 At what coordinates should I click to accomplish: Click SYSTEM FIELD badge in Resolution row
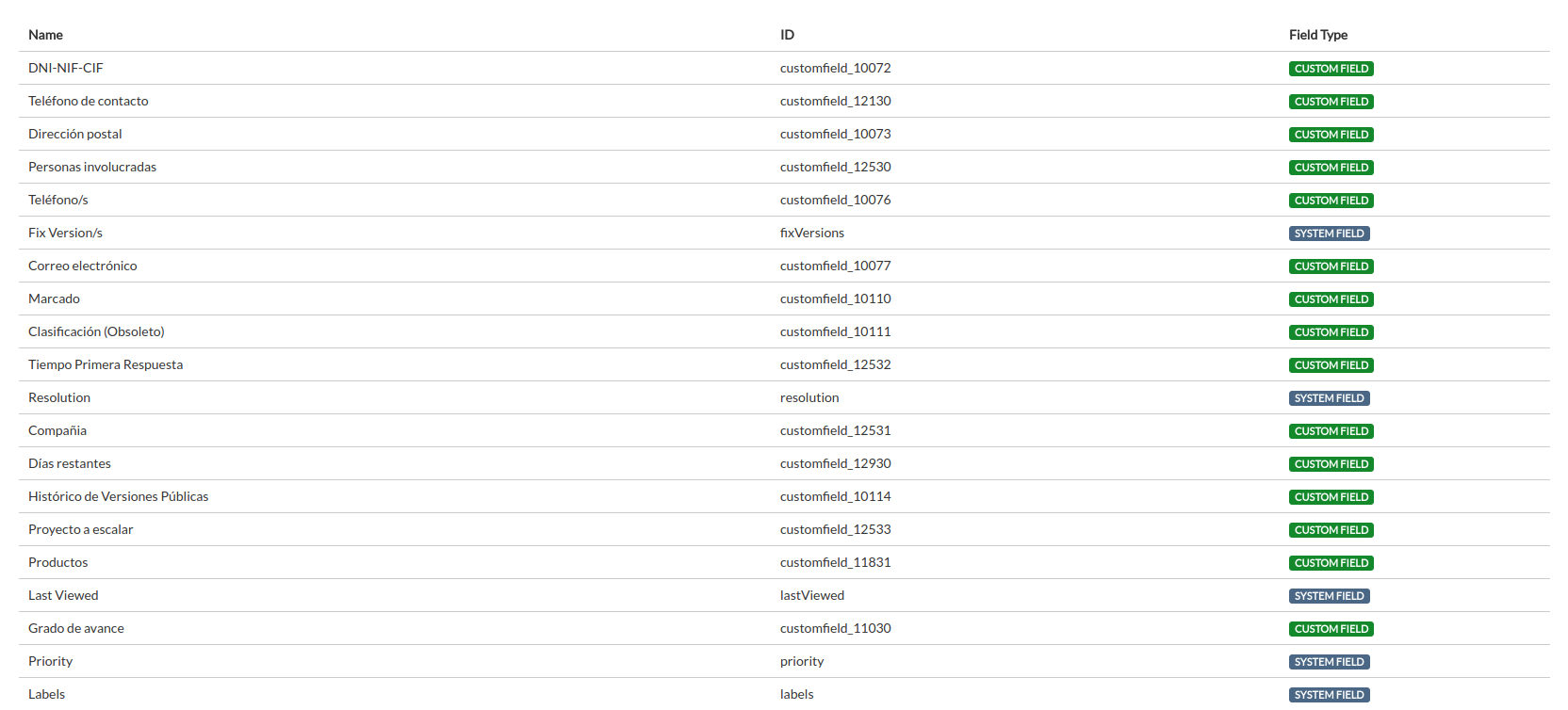click(1330, 398)
